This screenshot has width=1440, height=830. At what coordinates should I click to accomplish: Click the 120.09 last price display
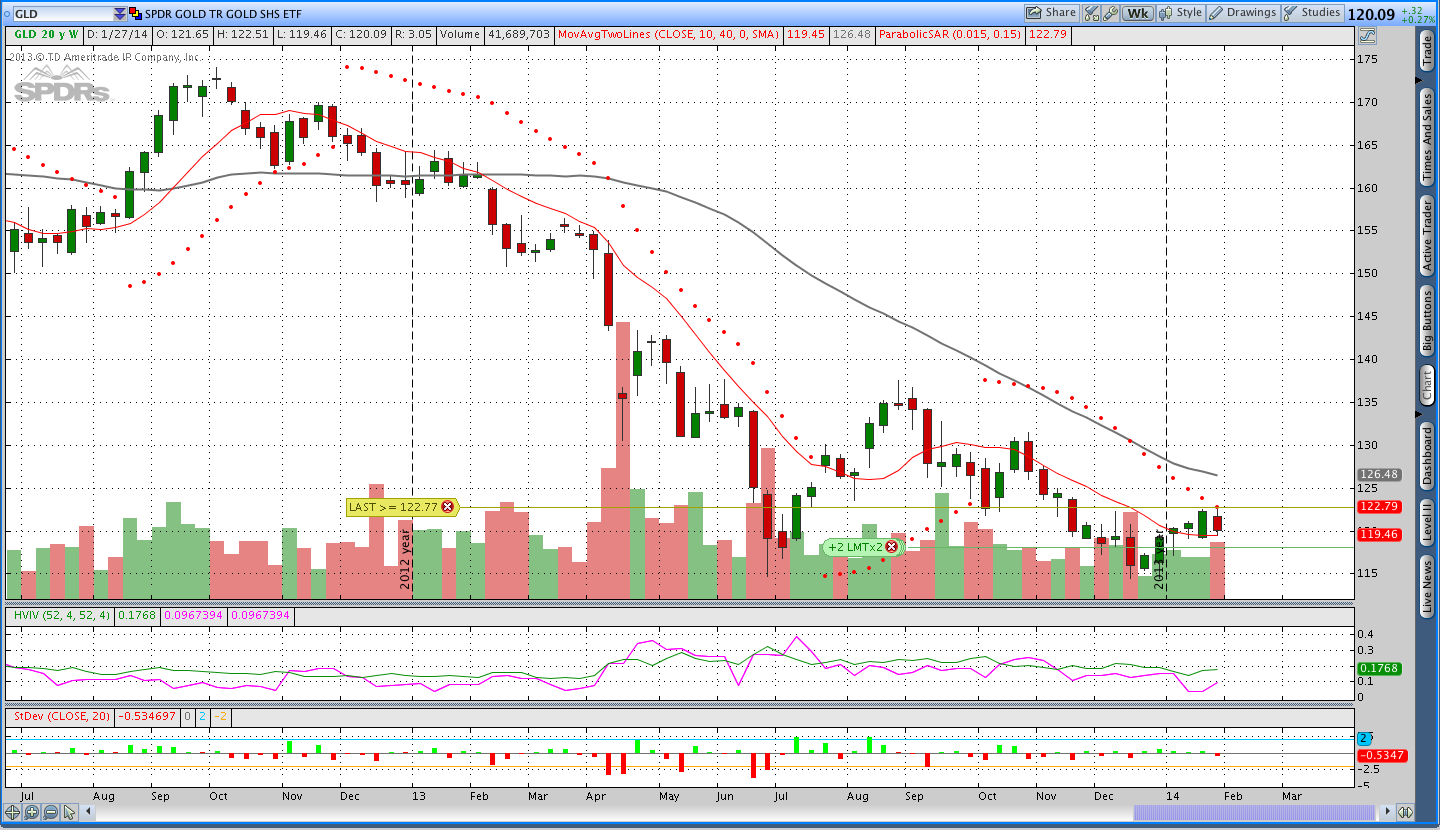(x=1371, y=14)
